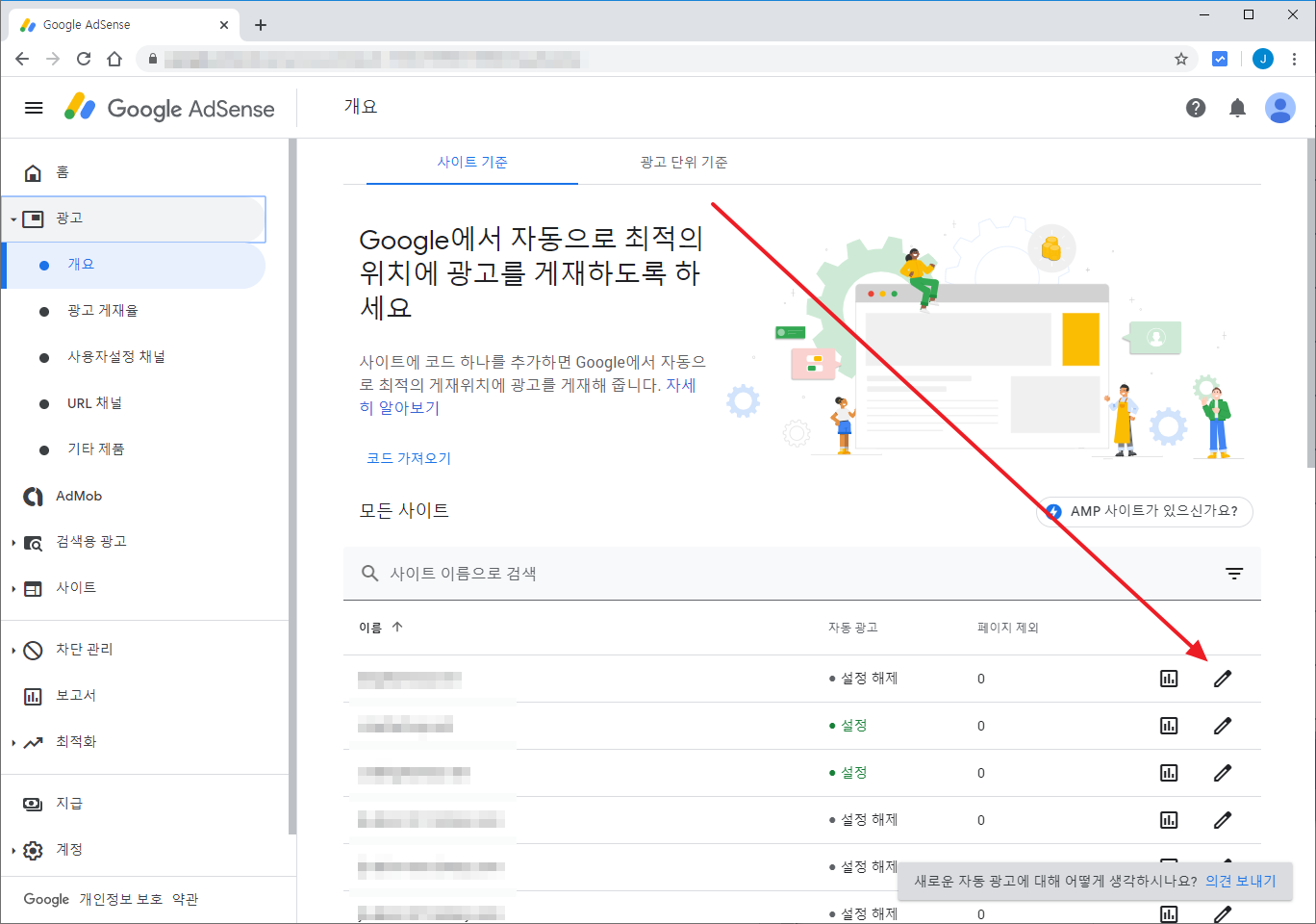
Task: Bookmark this page with the star
Action: pyautogui.click(x=1181, y=59)
